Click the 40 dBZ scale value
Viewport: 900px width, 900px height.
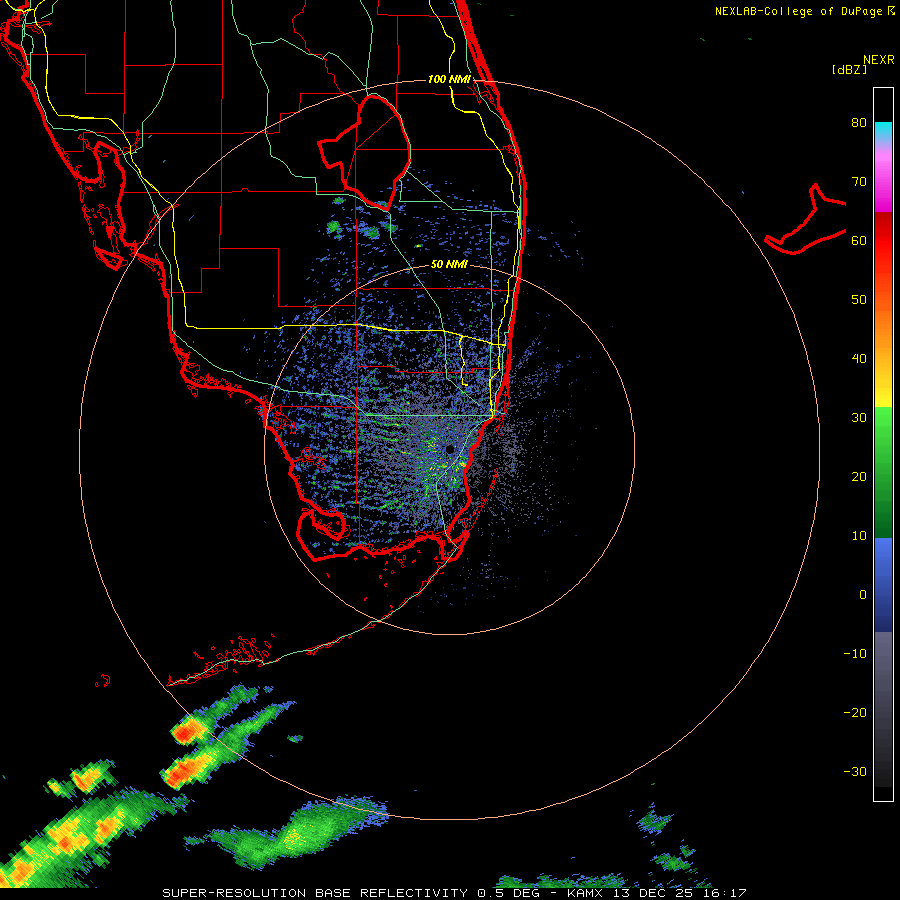[x=859, y=359]
